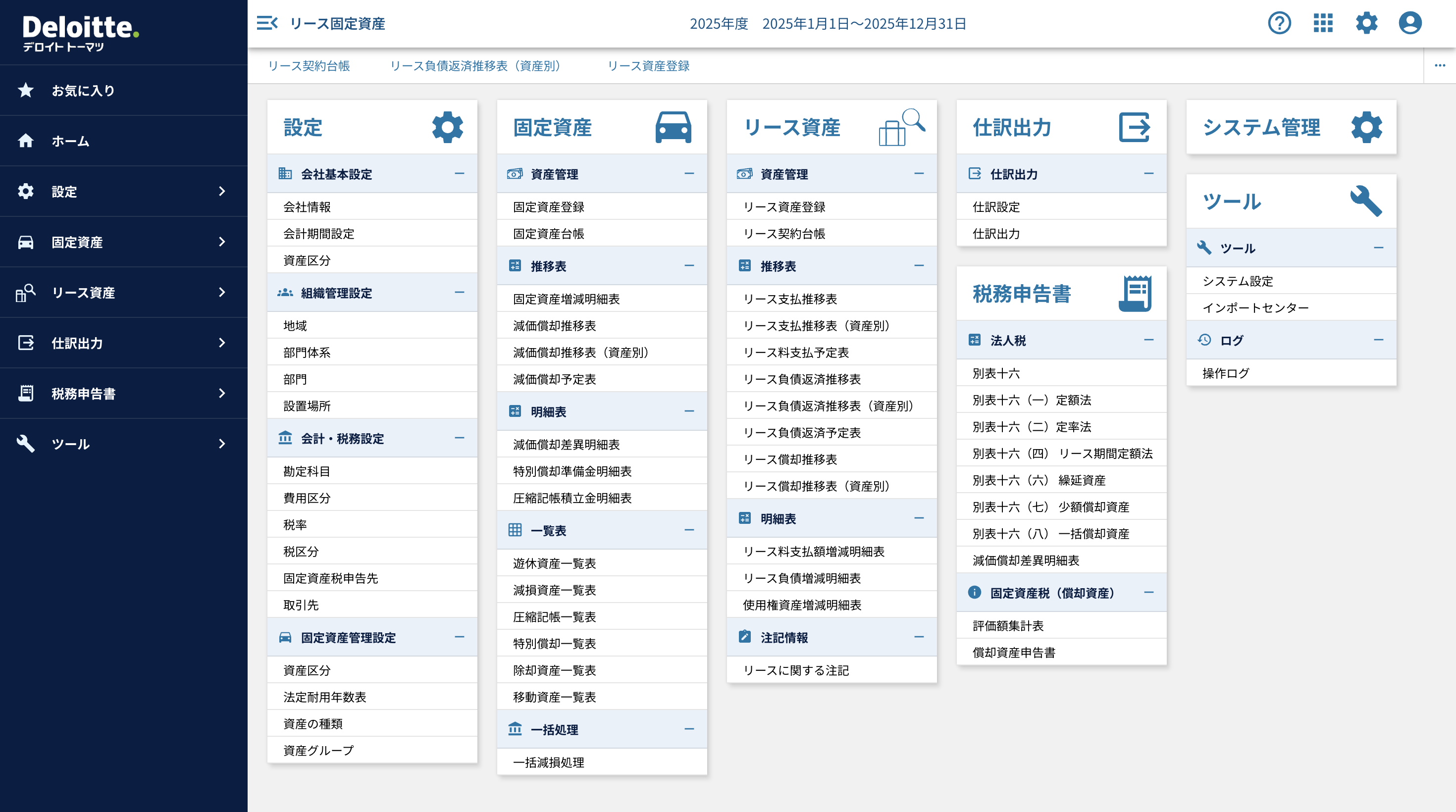This screenshot has width=1456, height=812.
Task: Collapse the 会社基本設定 section
Action: 459,174
